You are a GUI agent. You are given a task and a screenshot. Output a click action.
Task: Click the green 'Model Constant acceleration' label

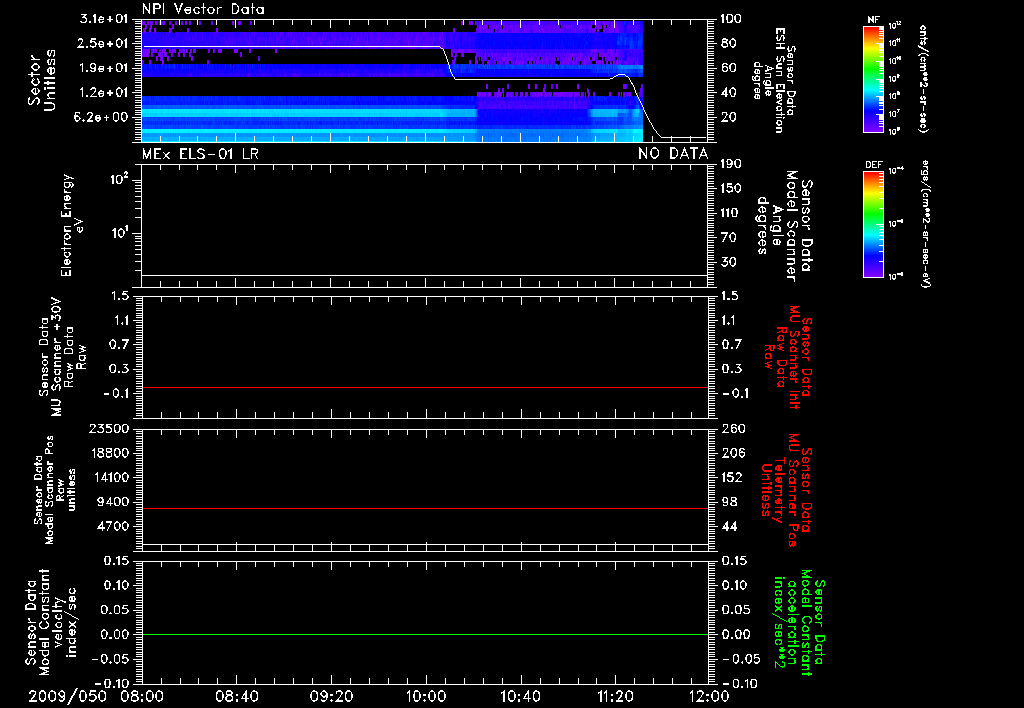799,622
